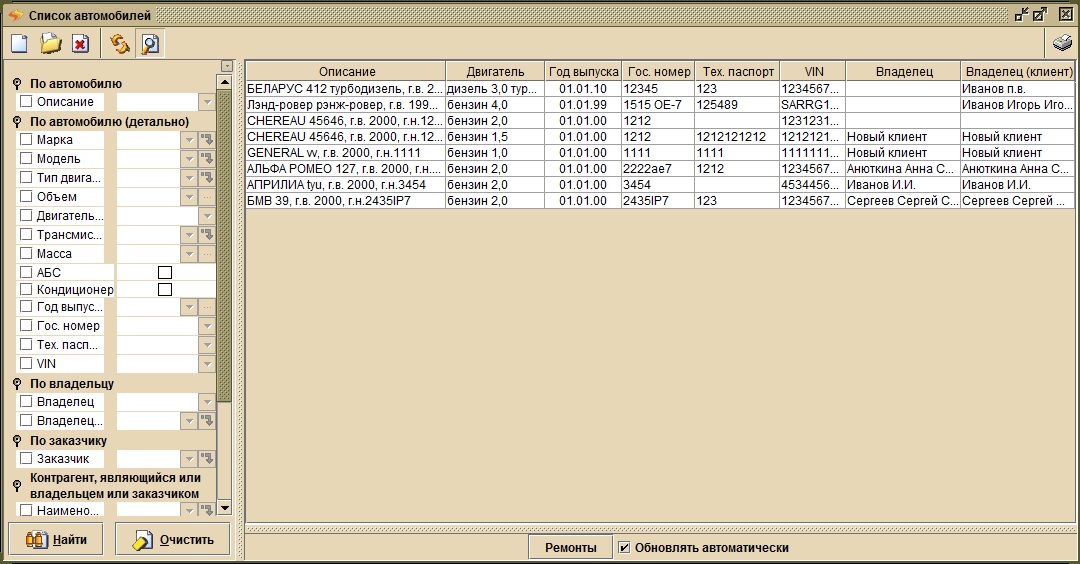Enable the Объем filter checkbox
Screen dimensions: 1080x564
(x=26, y=196)
